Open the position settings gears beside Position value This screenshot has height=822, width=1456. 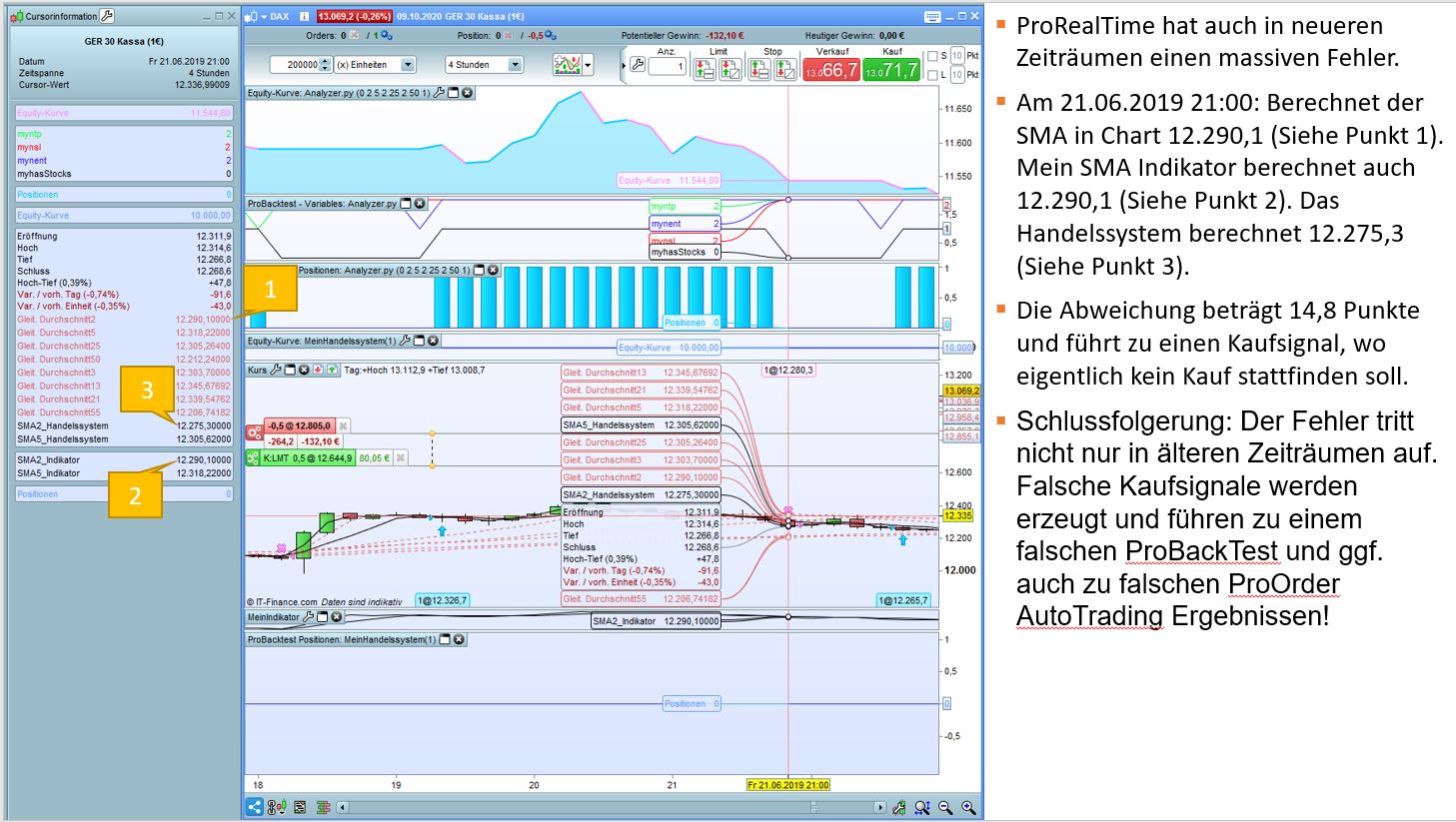click(x=551, y=36)
